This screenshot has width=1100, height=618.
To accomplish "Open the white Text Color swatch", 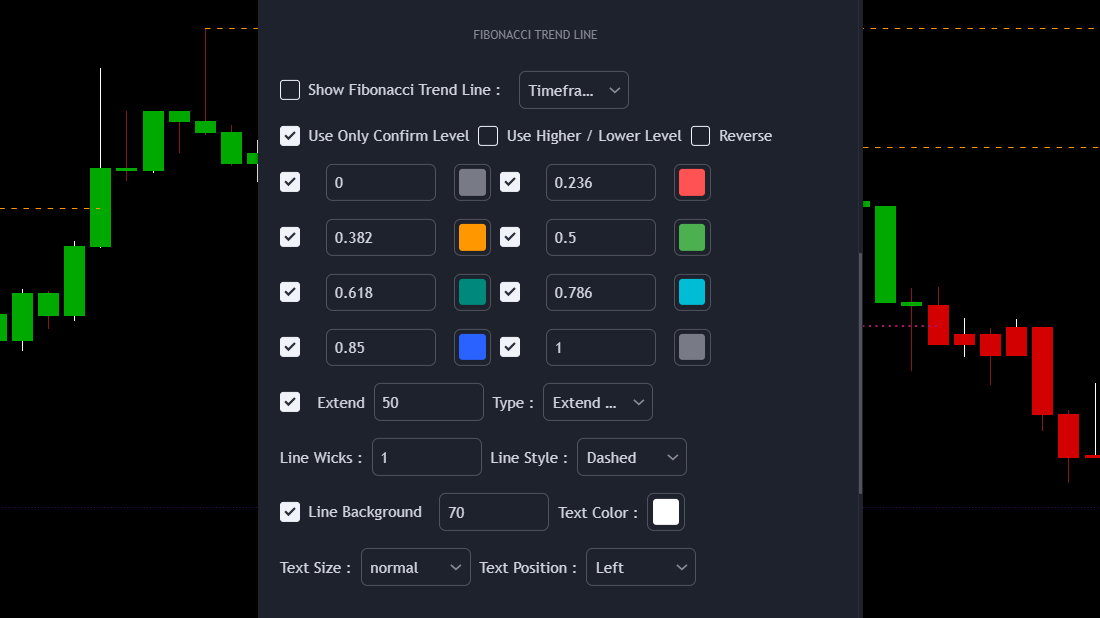I will click(666, 512).
